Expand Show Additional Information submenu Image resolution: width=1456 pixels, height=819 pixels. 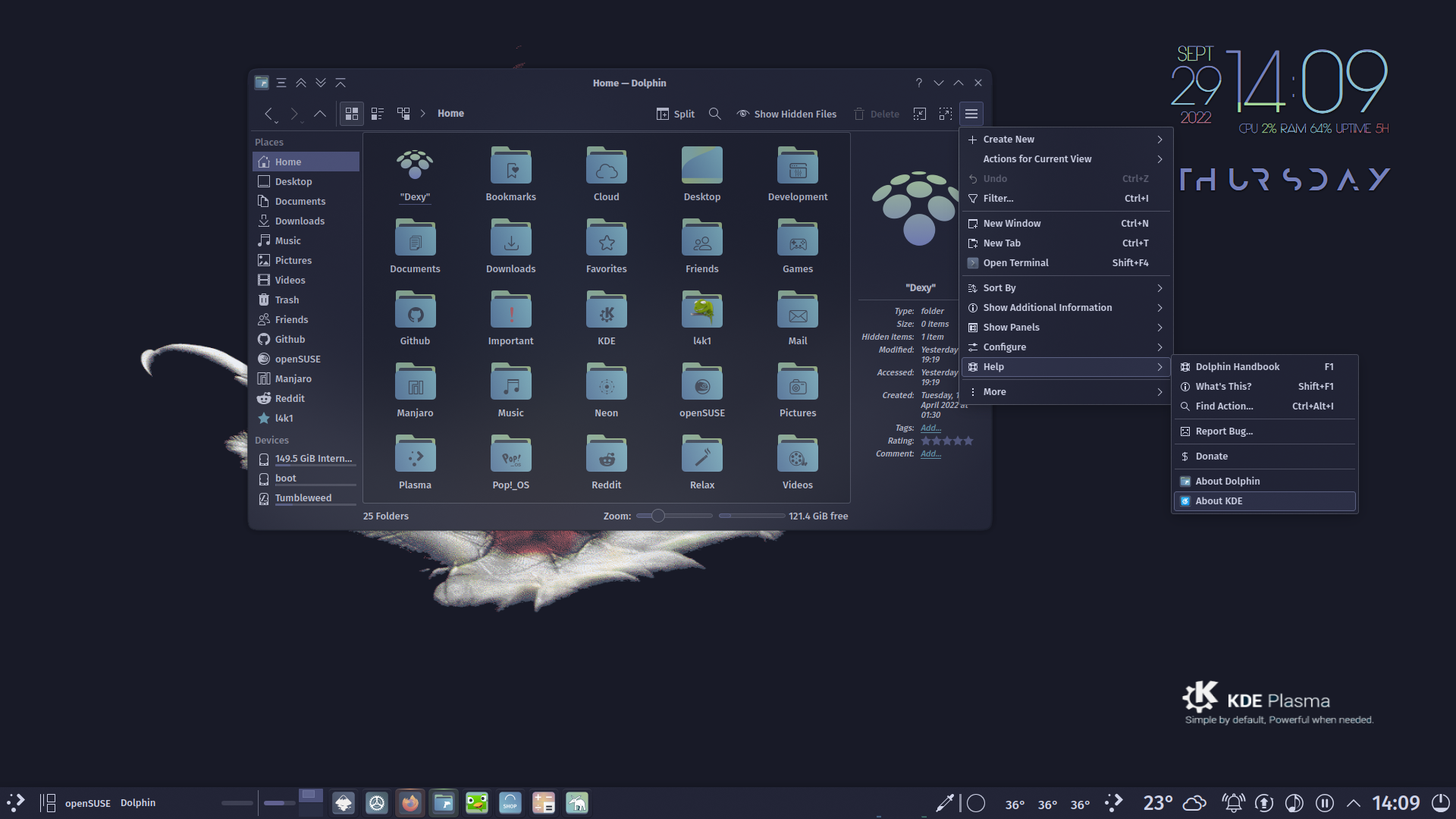click(1065, 307)
